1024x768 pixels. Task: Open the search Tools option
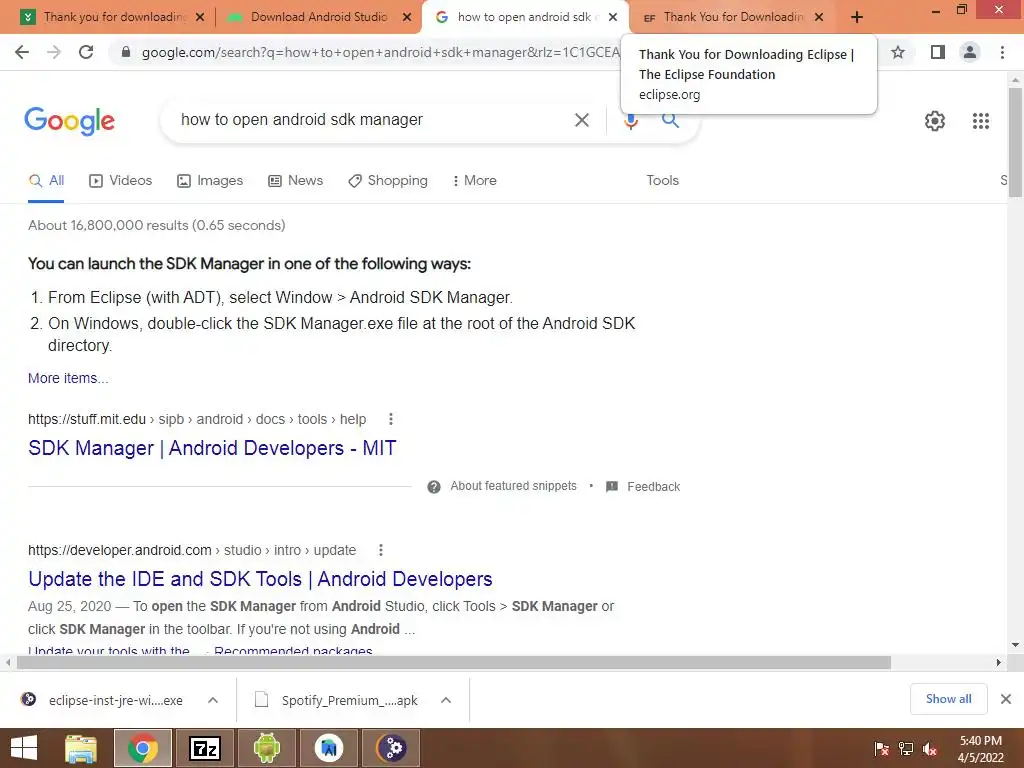click(662, 181)
